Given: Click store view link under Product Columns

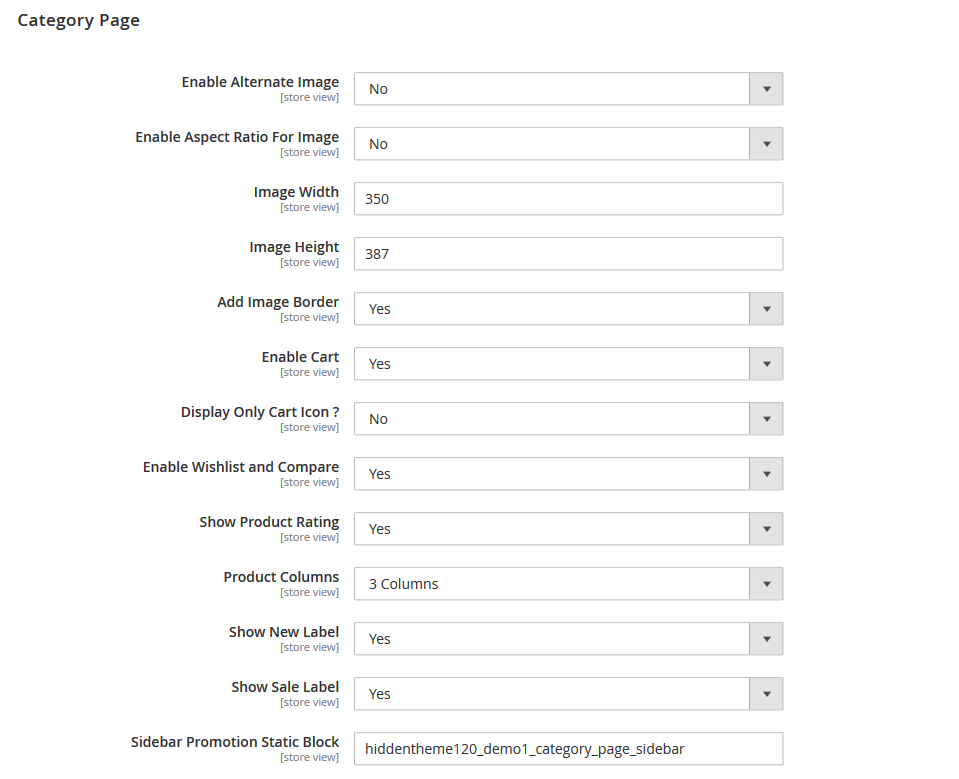Looking at the screenshot, I should 309,591.
